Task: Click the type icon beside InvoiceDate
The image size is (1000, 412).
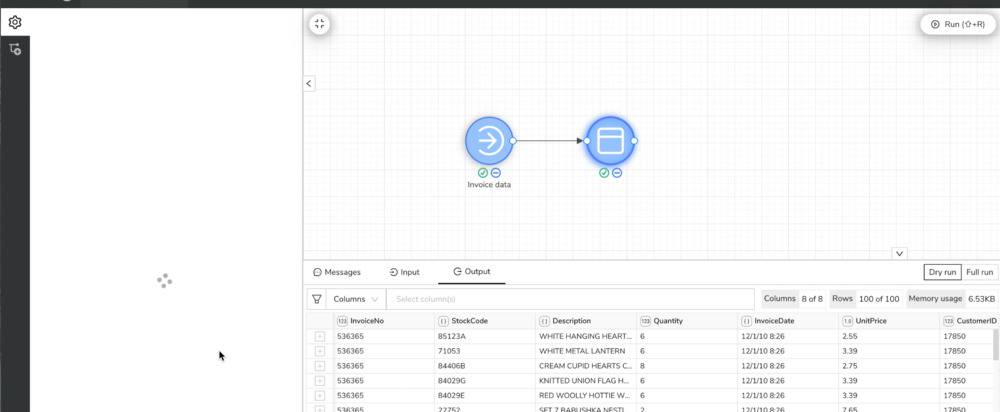Action: coord(746,321)
